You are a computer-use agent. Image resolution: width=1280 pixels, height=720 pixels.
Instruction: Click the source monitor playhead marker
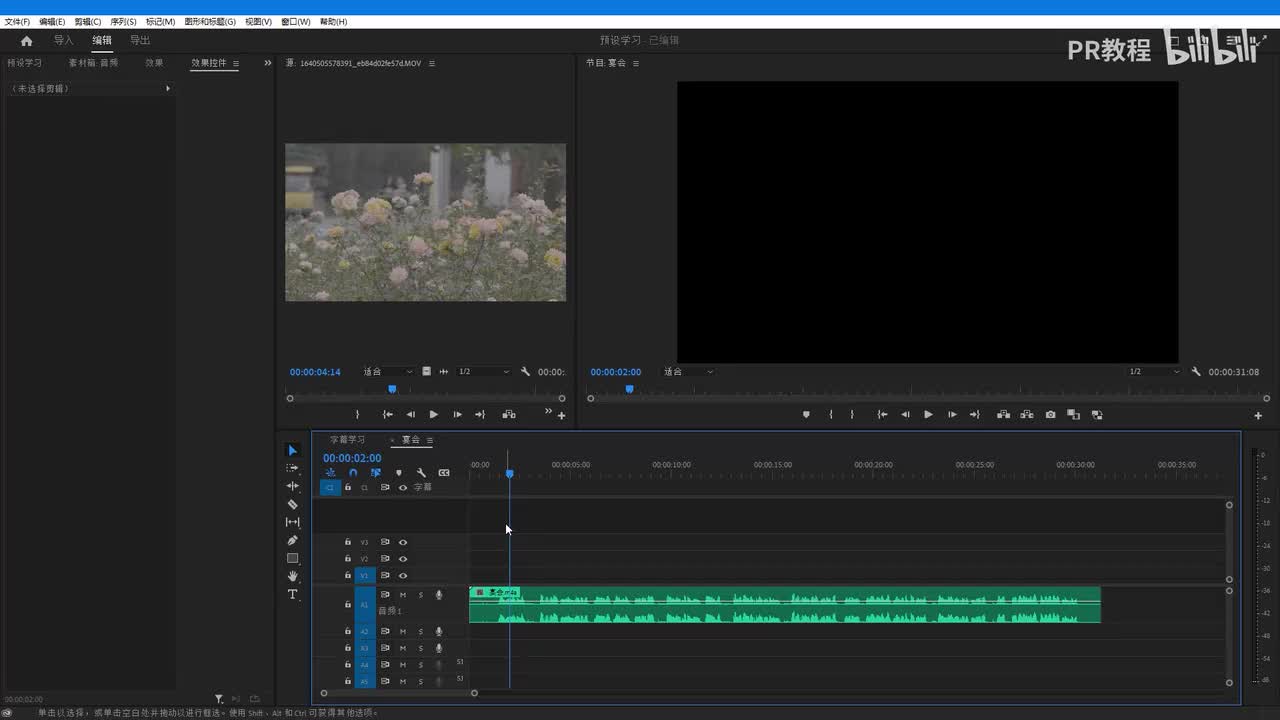coord(392,389)
